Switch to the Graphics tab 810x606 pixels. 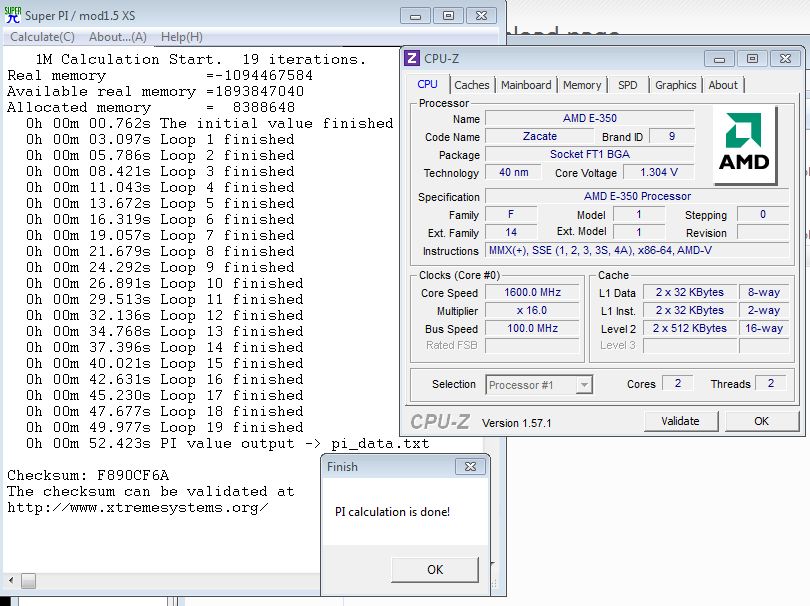pos(675,85)
